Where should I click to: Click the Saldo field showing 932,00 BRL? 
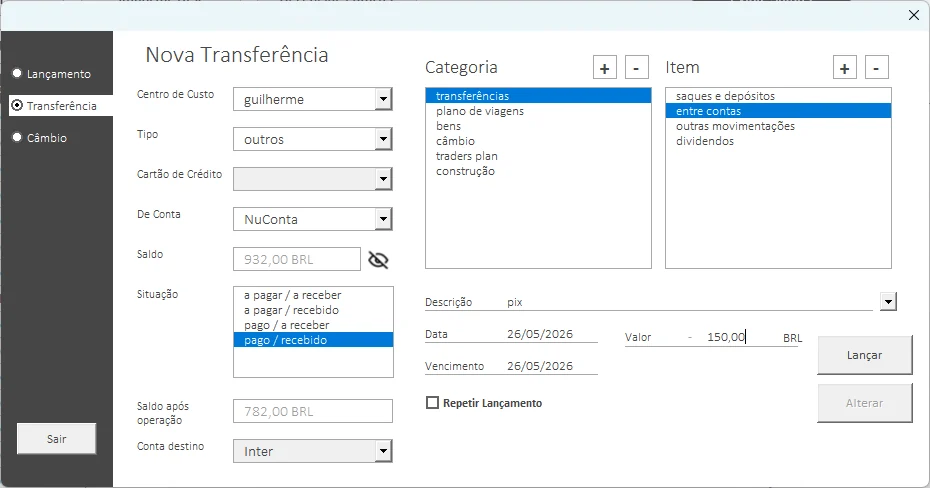(297, 259)
